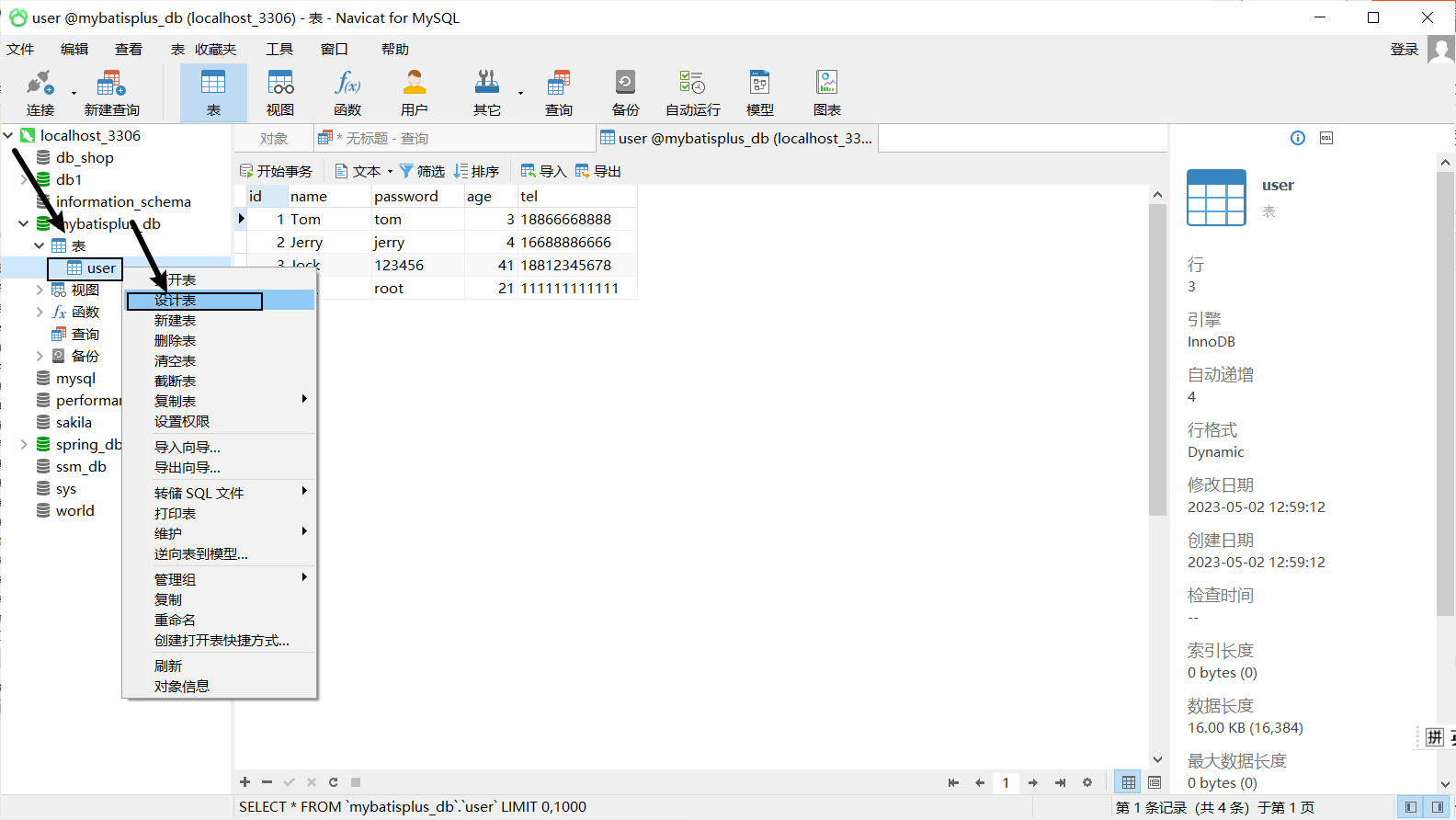Open the File (文件) menu
Image resolution: width=1456 pixels, height=820 pixels.
tap(20, 50)
